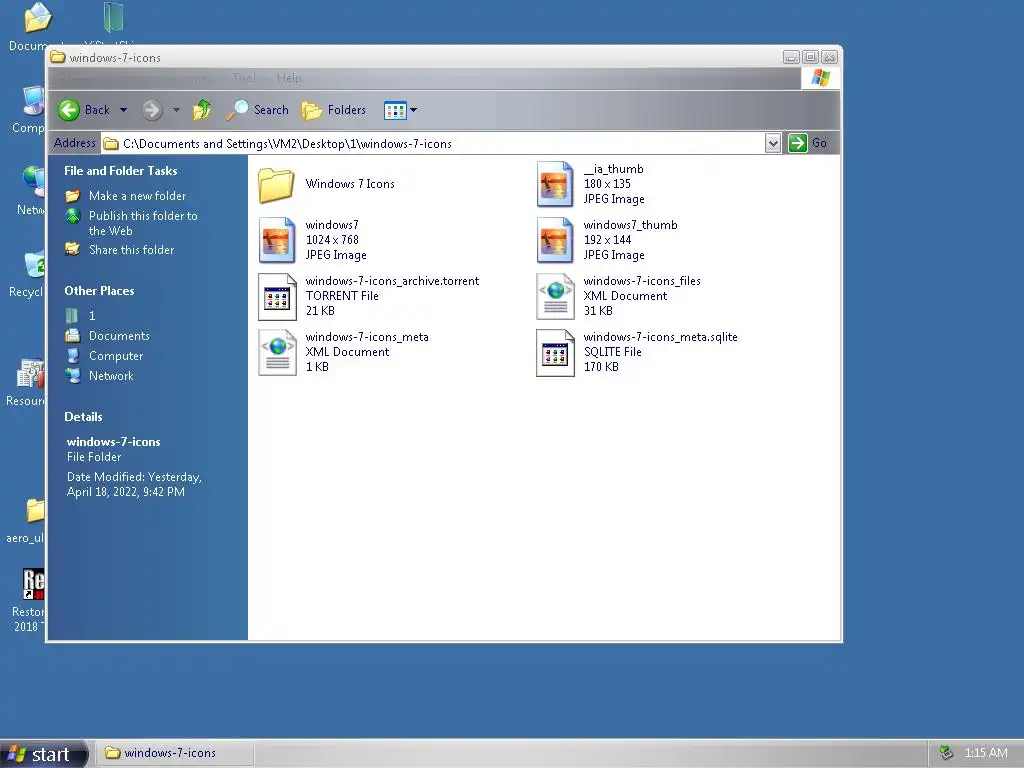Expand the Address bar path dropdown
Viewport: 1024px width, 768px height.
(773, 143)
